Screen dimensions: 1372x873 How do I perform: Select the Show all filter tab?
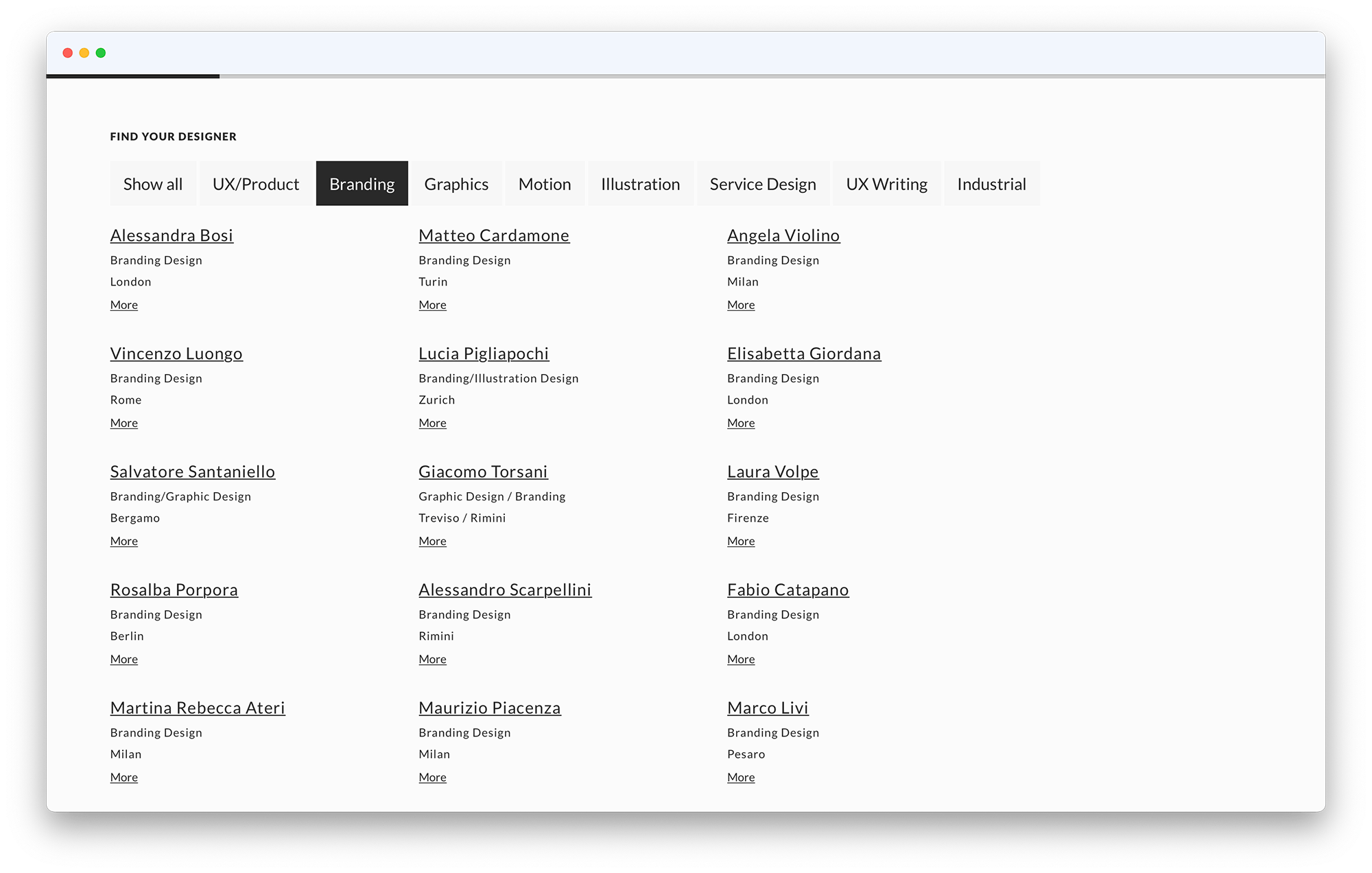[x=153, y=184]
